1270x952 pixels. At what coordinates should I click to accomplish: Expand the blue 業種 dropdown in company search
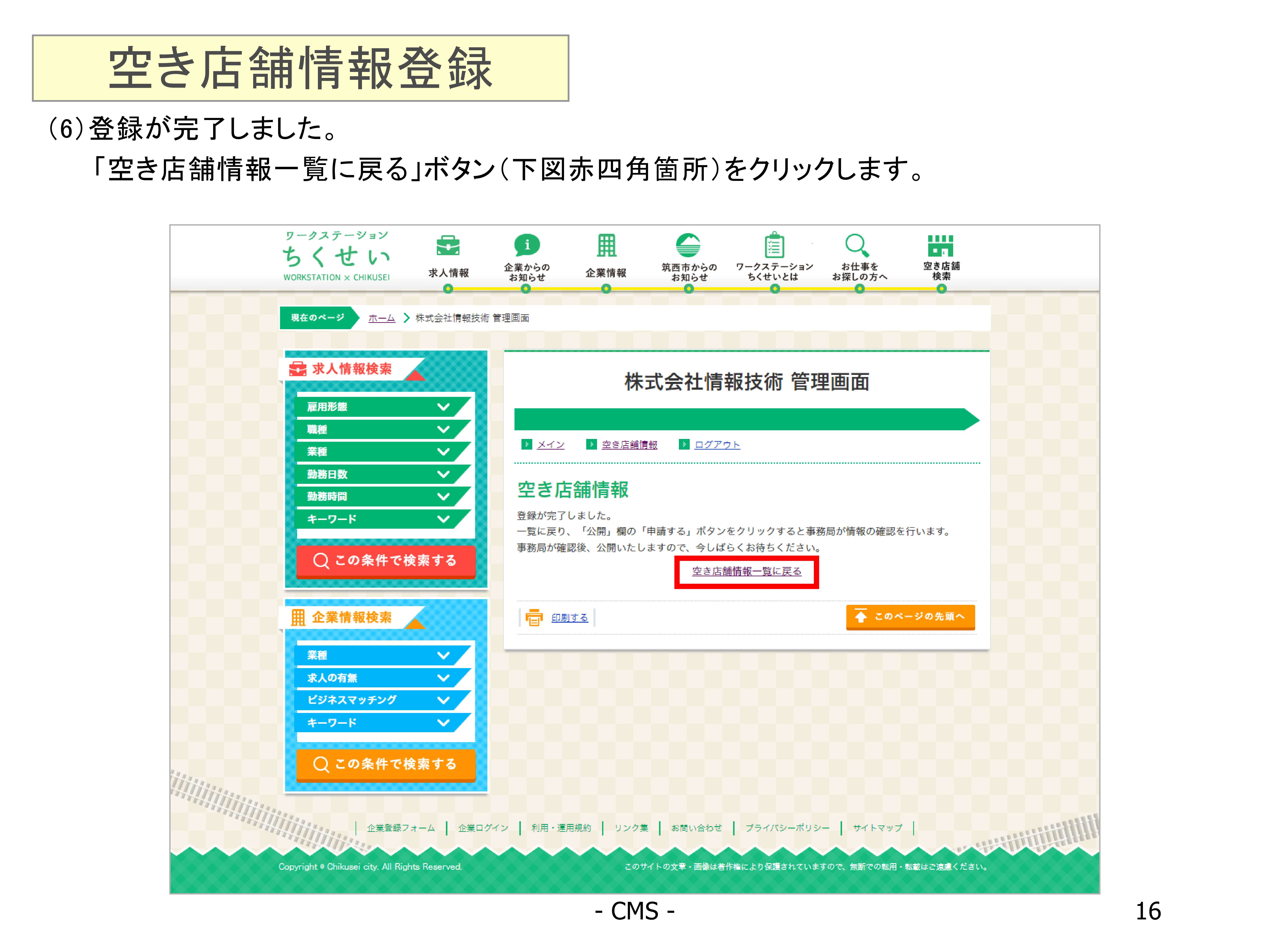click(x=383, y=655)
